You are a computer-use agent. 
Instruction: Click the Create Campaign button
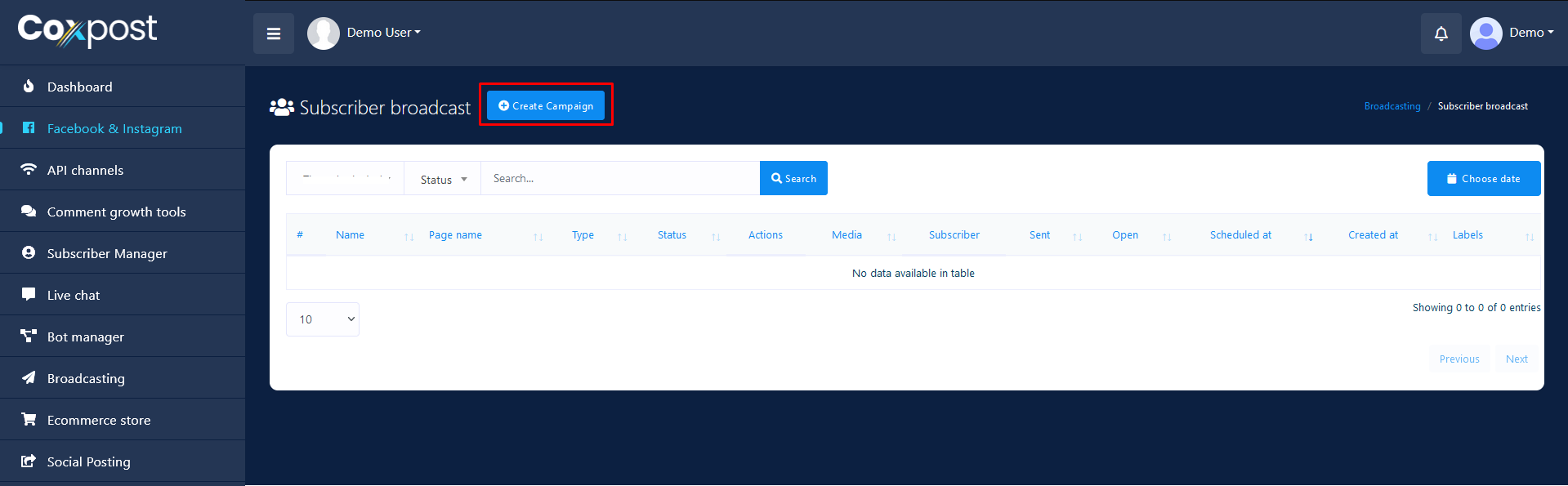pos(546,105)
